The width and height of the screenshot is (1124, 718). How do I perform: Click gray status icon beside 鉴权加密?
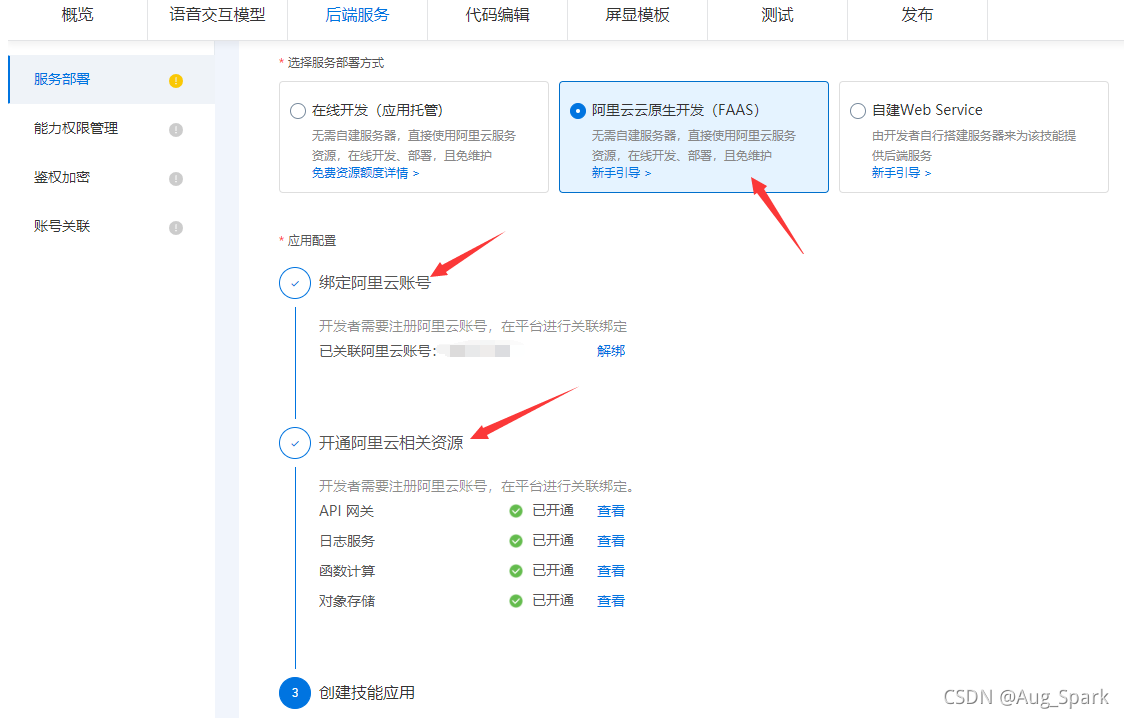[176, 178]
